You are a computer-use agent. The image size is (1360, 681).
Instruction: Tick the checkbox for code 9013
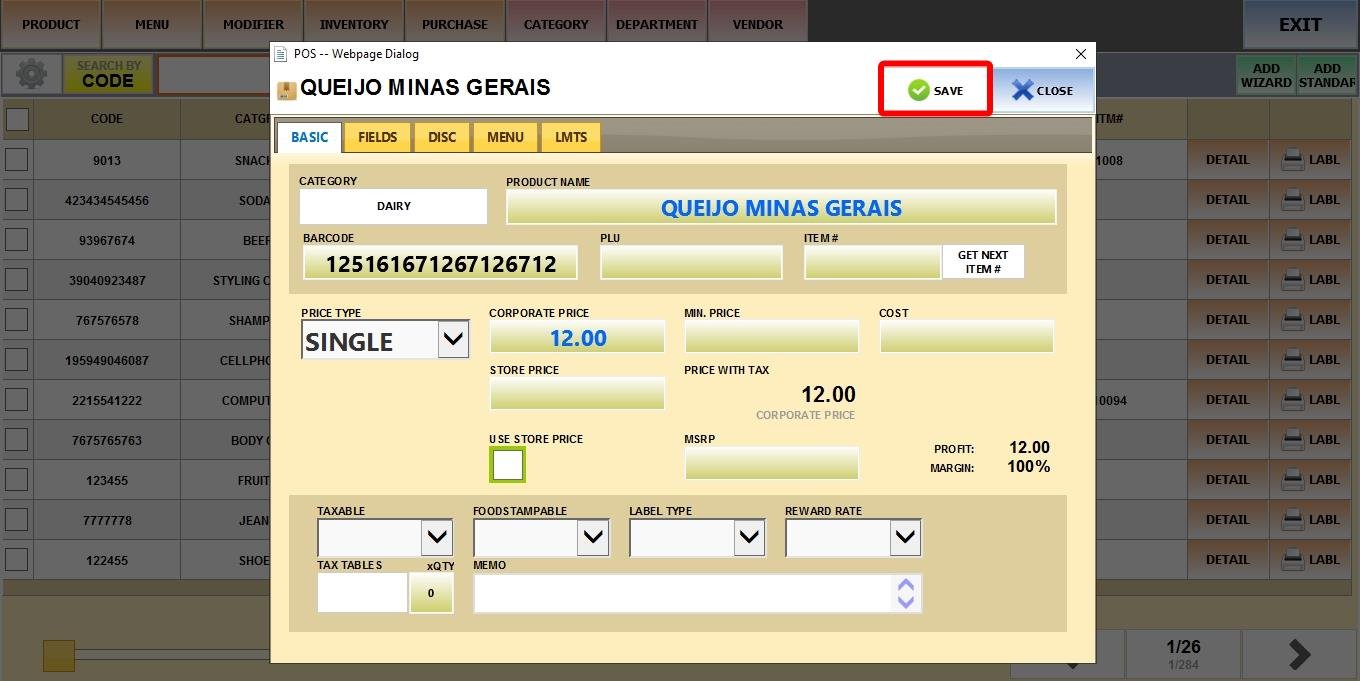point(17,160)
